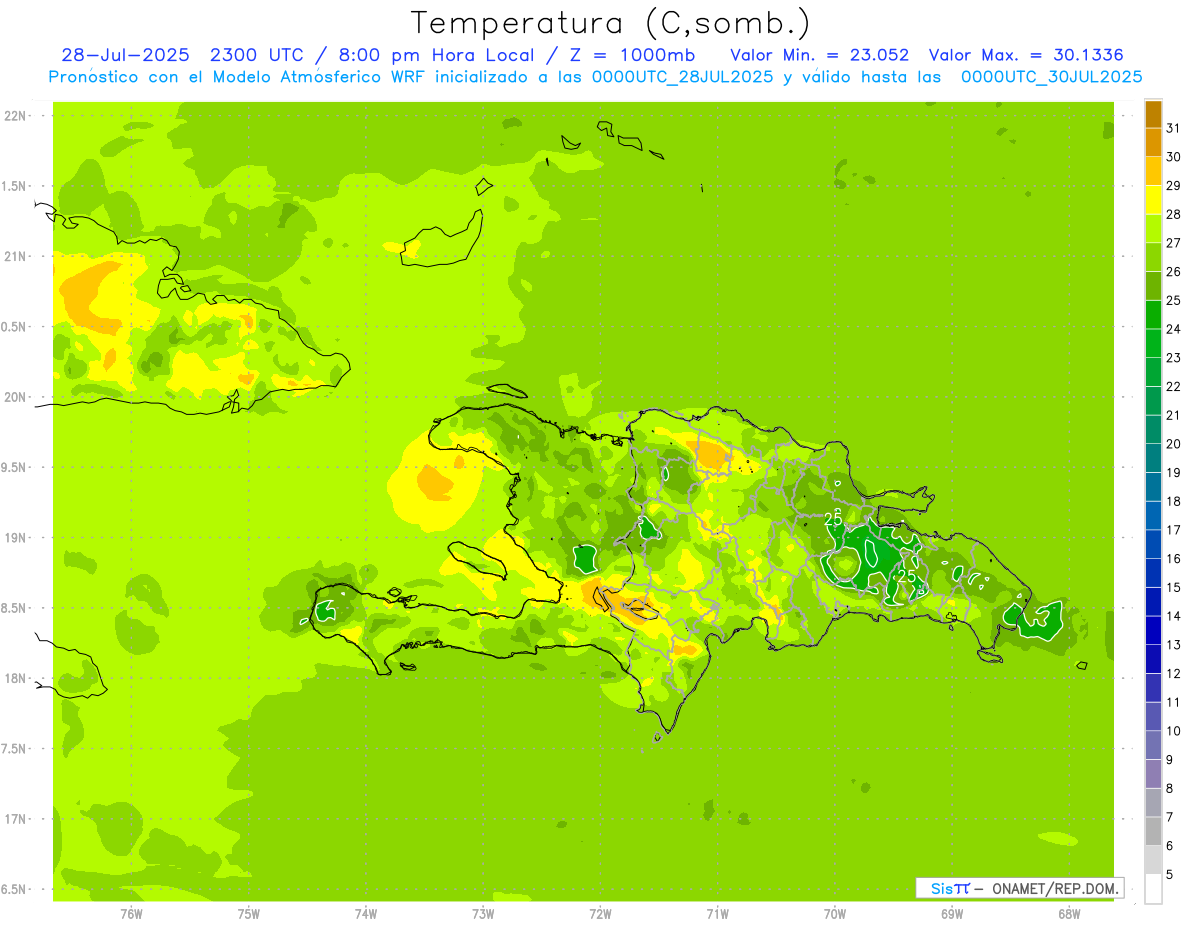Image resolution: width=1200 pixels, height=927 pixels.
Task: Click the green swatch between 24 and 25
Action: (1153, 315)
